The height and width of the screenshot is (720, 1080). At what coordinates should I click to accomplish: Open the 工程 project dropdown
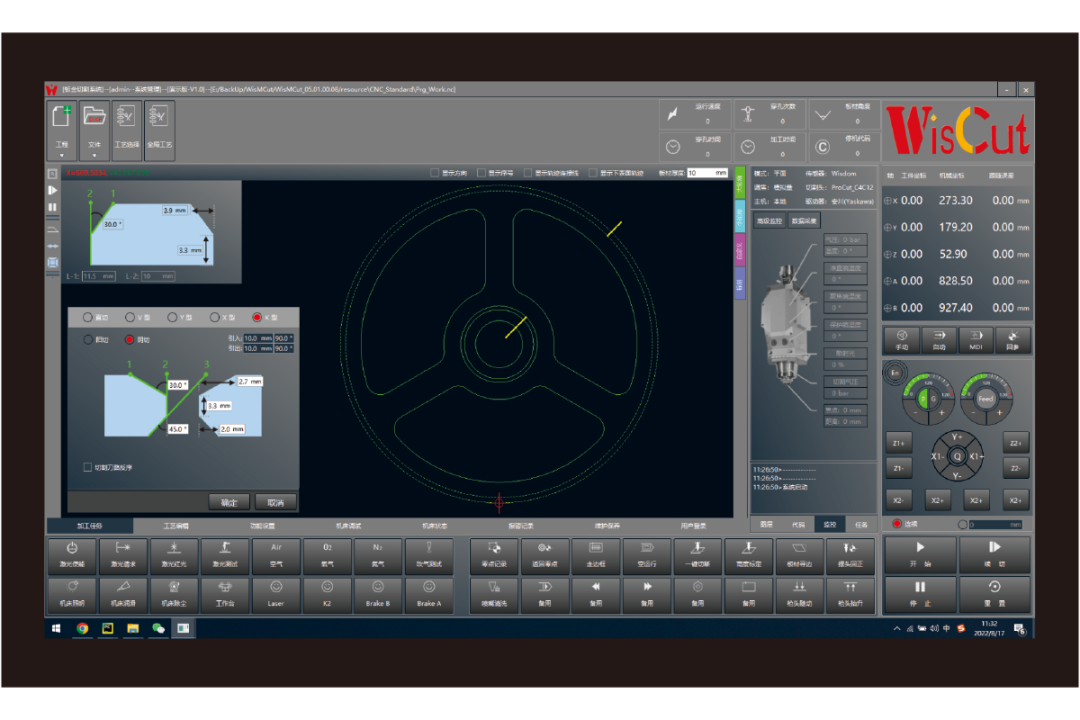pos(61,155)
